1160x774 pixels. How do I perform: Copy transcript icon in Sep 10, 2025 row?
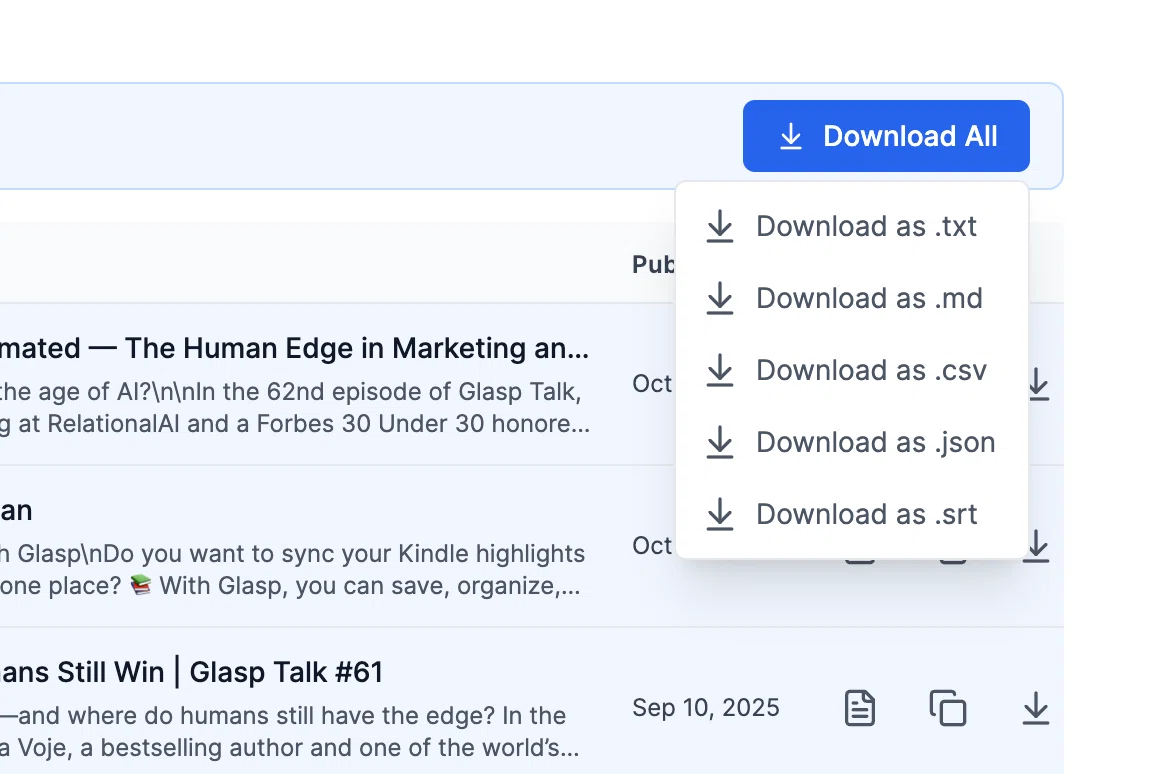click(x=948, y=708)
